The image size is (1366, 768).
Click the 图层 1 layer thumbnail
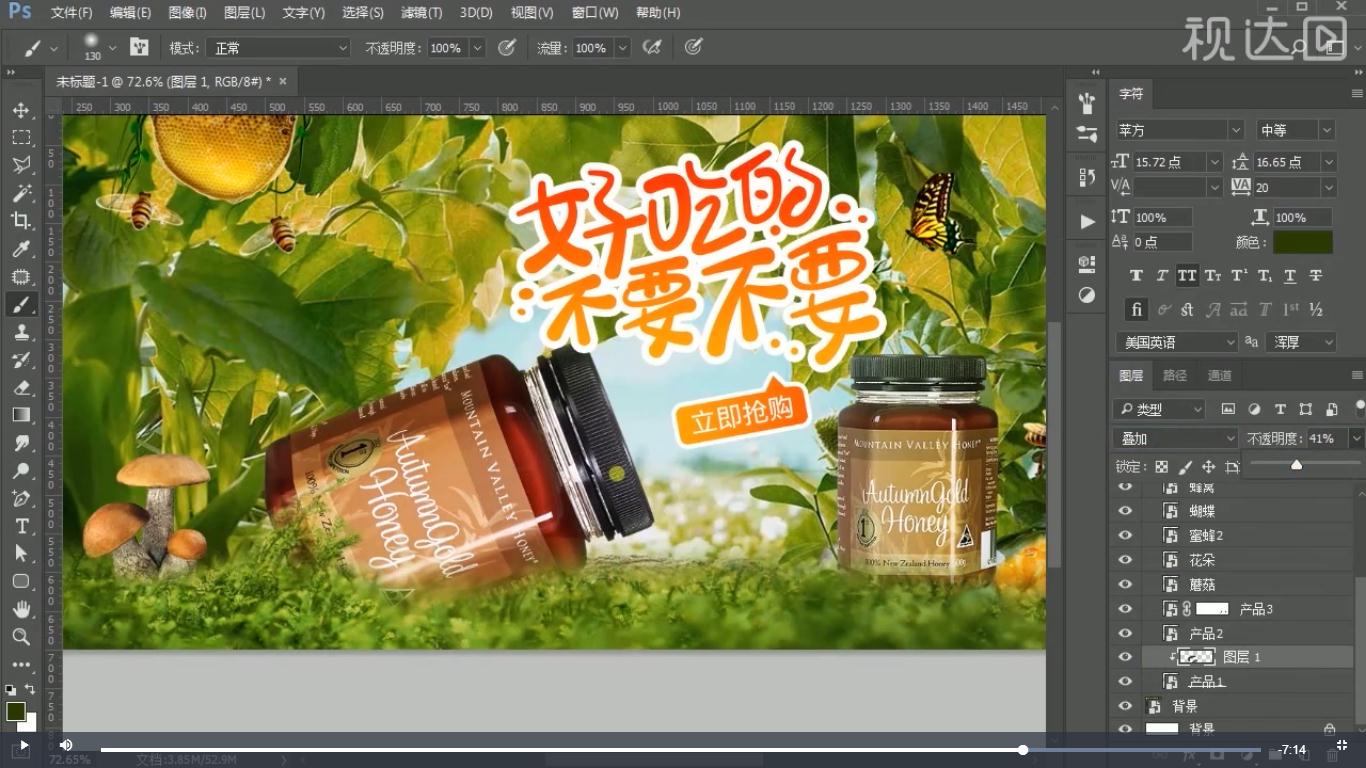(1196, 656)
